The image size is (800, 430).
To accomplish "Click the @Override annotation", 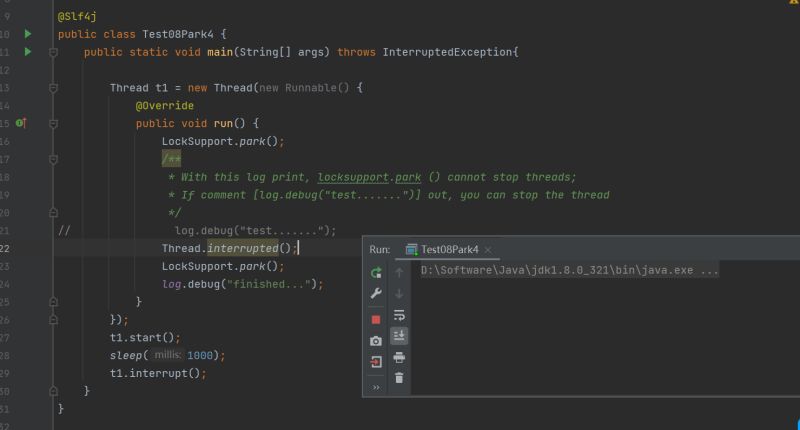I will (164, 106).
